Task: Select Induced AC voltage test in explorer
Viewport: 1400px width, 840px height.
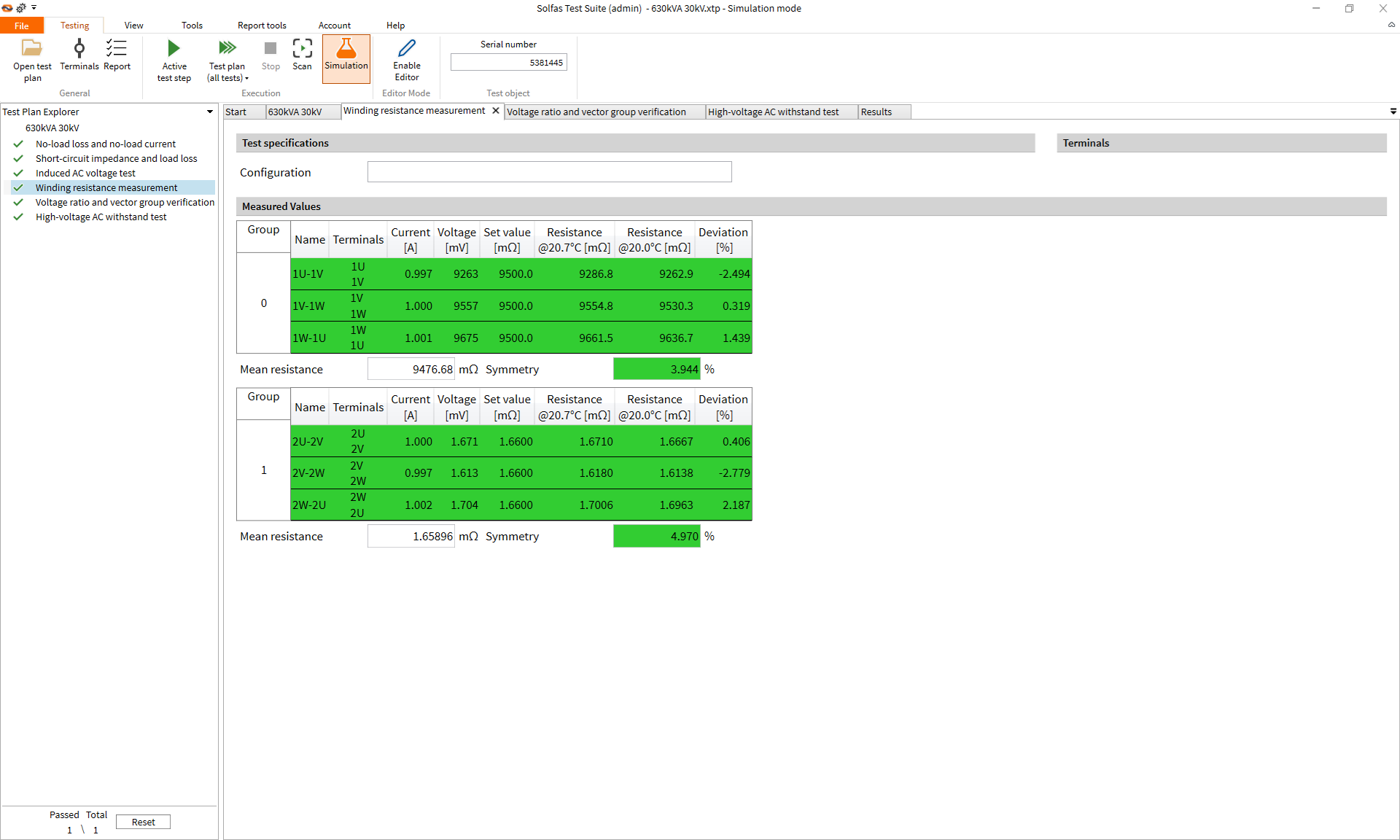Action: point(85,173)
